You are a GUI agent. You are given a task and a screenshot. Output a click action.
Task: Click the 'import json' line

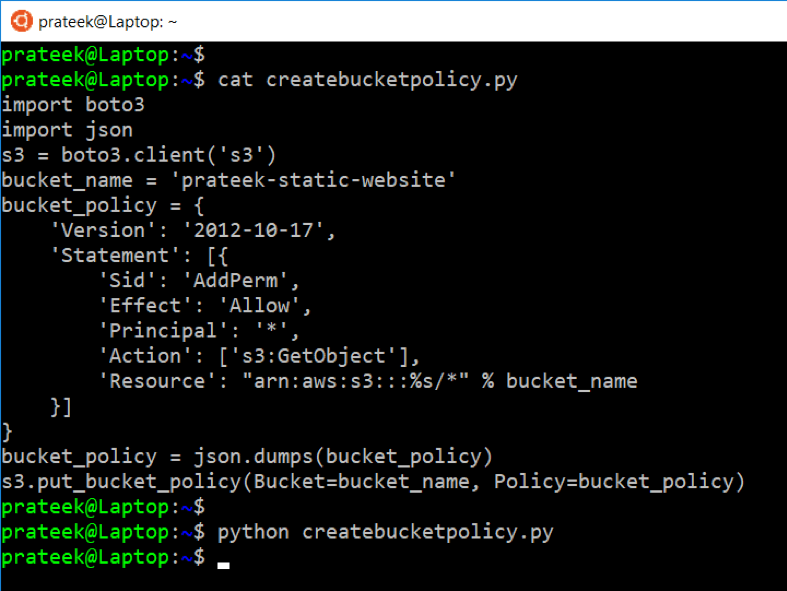point(67,130)
